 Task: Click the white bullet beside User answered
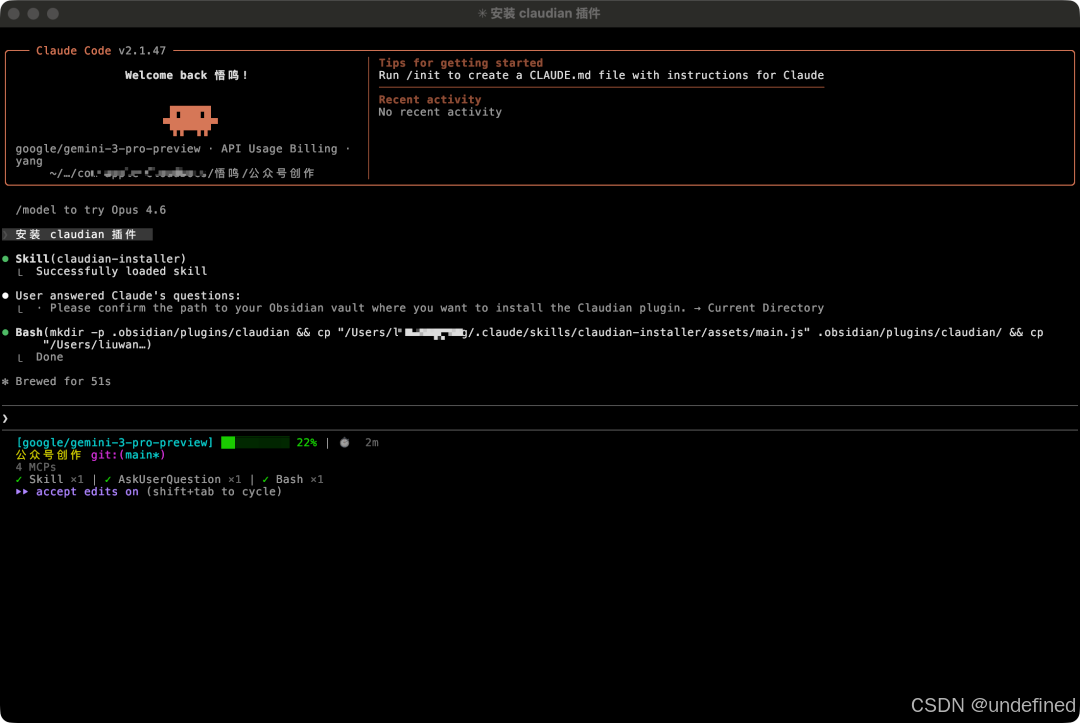[x=6, y=295]
